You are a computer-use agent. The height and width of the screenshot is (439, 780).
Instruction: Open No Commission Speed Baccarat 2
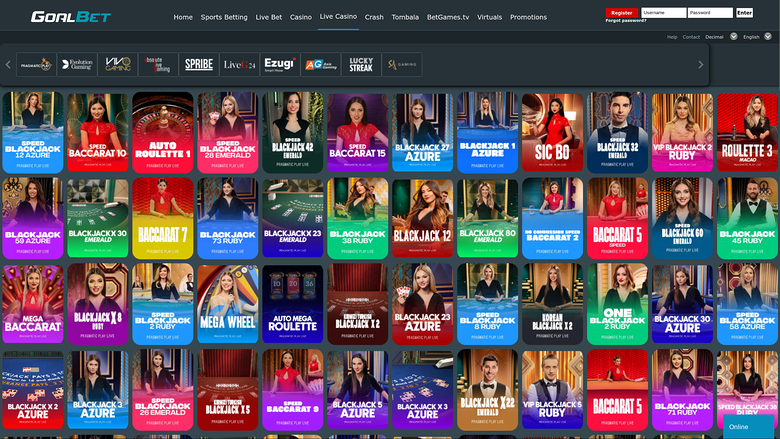553,218
